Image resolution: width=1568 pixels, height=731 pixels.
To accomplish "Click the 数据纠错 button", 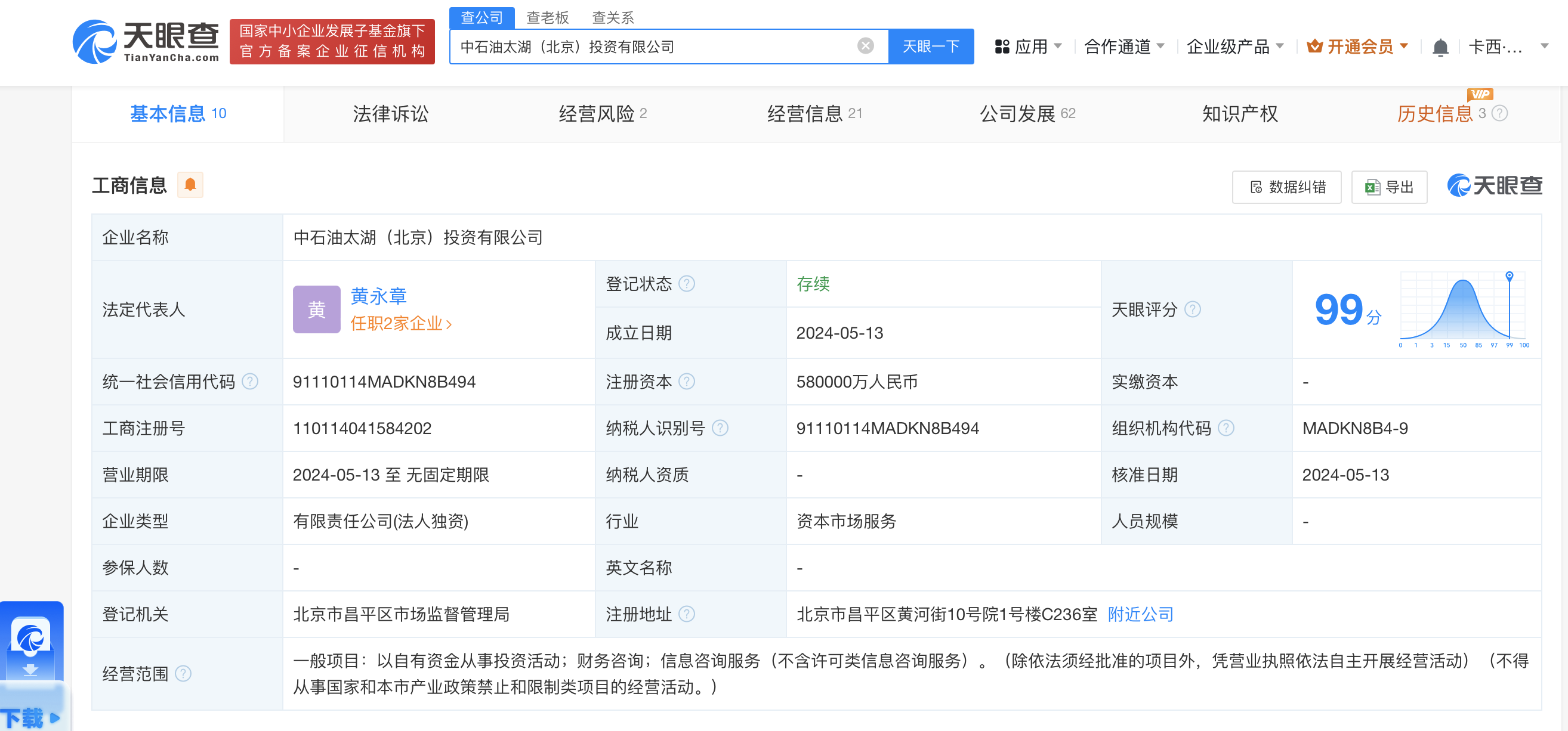I will click(x=1287, y=187).
